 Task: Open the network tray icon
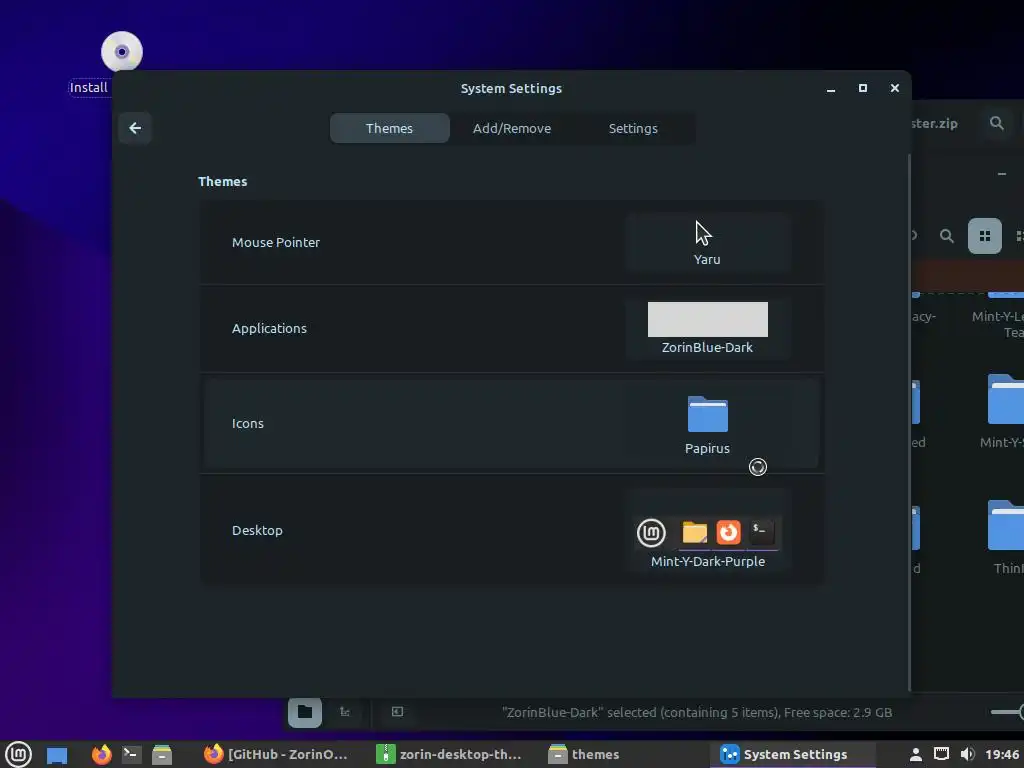coord(941,754)
